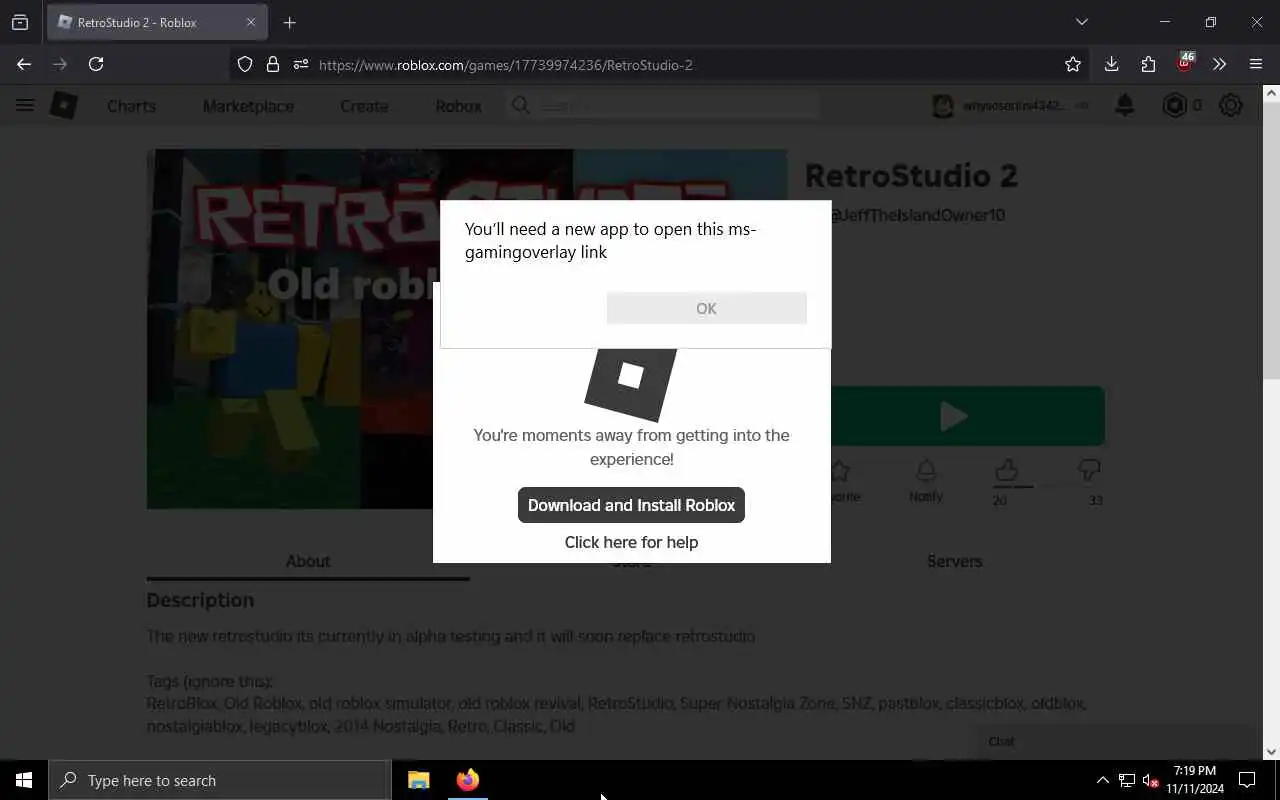This screenshot has width=1280, height=800.
Task: Open the Firefox View icon
Action: [20, 22]
